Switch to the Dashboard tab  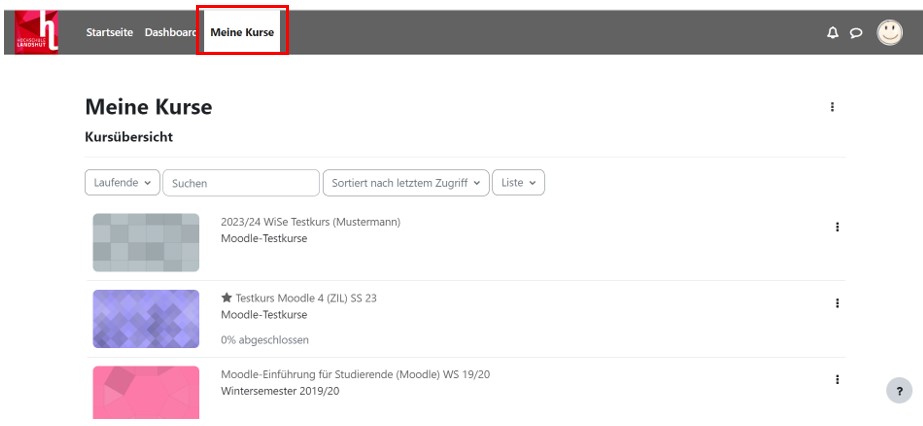pyautogui.click(x=169, y=33)
